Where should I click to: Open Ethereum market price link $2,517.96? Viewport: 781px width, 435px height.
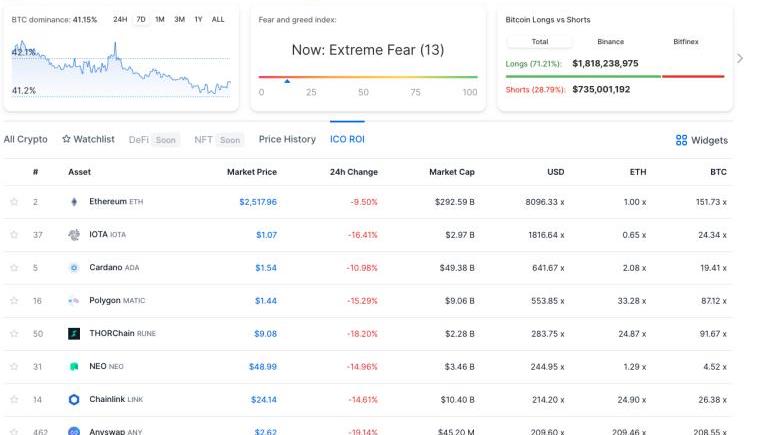(x=257, y=202)
